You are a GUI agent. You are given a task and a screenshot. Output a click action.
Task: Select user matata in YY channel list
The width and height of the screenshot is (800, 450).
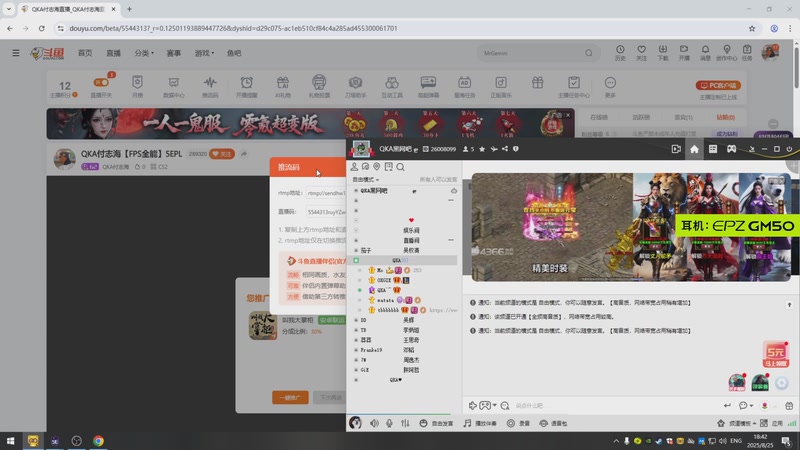[385, 300]
